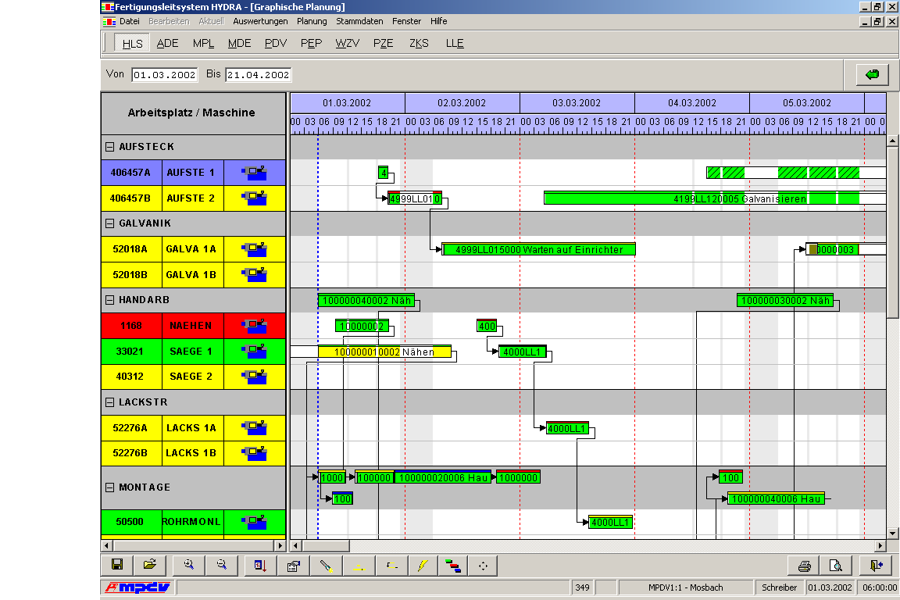Collapse the AUFSTECK group

pyautogui.click(x=110, y=147)
